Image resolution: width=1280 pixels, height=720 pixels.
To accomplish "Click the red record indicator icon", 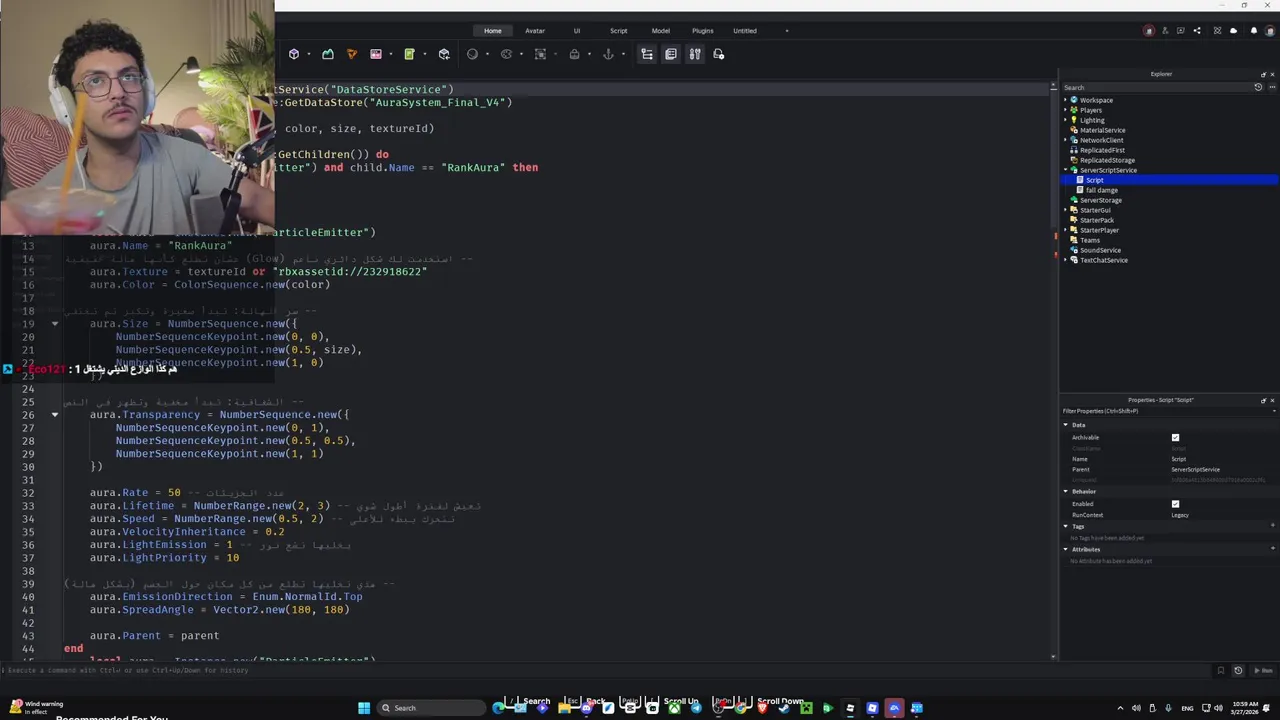I will pos(1149,31).
